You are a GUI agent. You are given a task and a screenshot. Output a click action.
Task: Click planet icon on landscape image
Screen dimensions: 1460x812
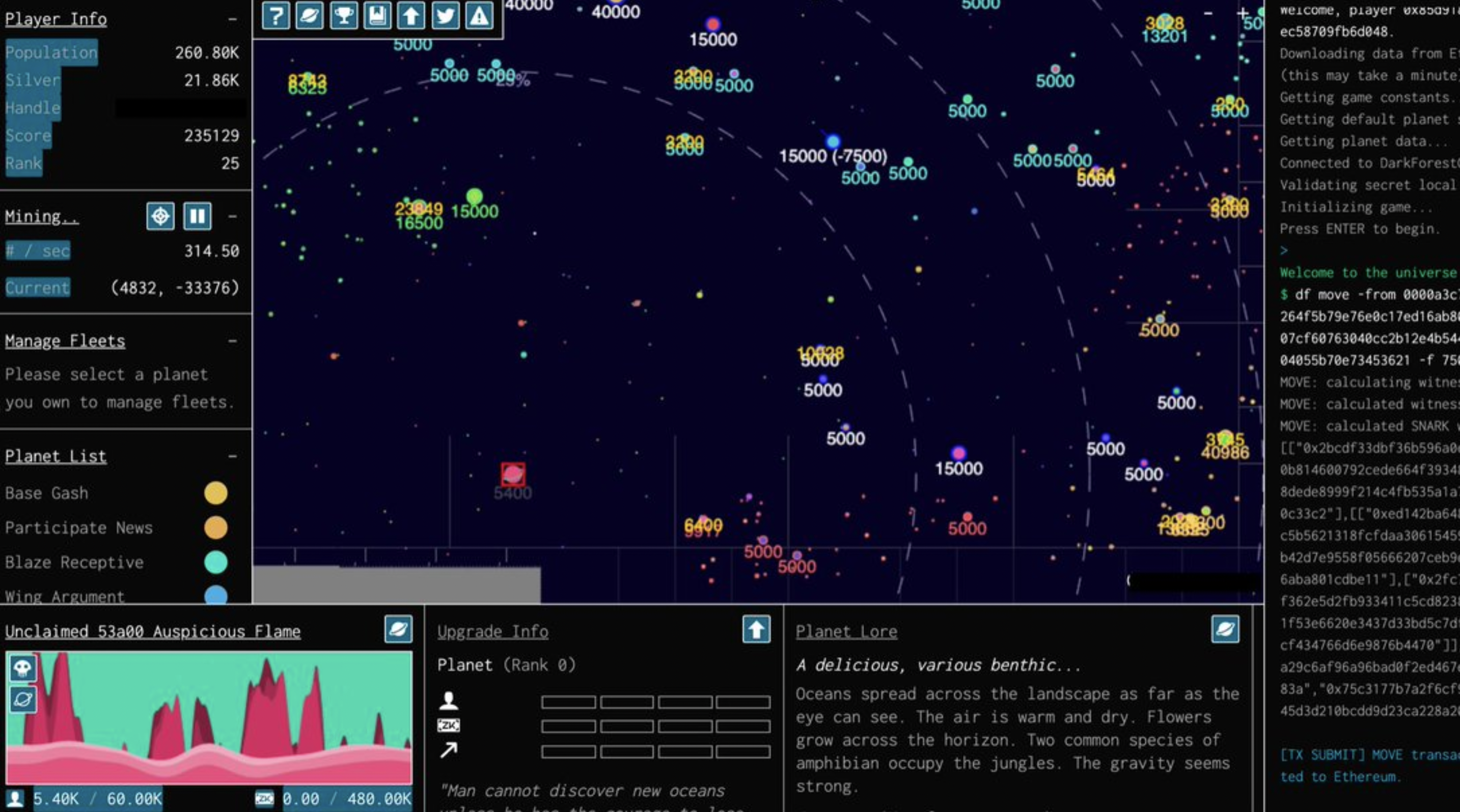[x=23, y=699]
